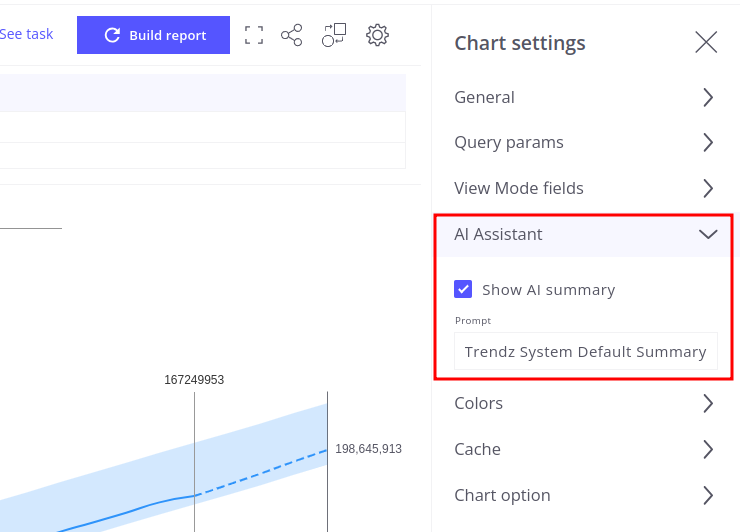Image resolution: width=740 pixels, height=532 pixels.
Task: Expand View Mode fields section
Action: coord(585,188)
